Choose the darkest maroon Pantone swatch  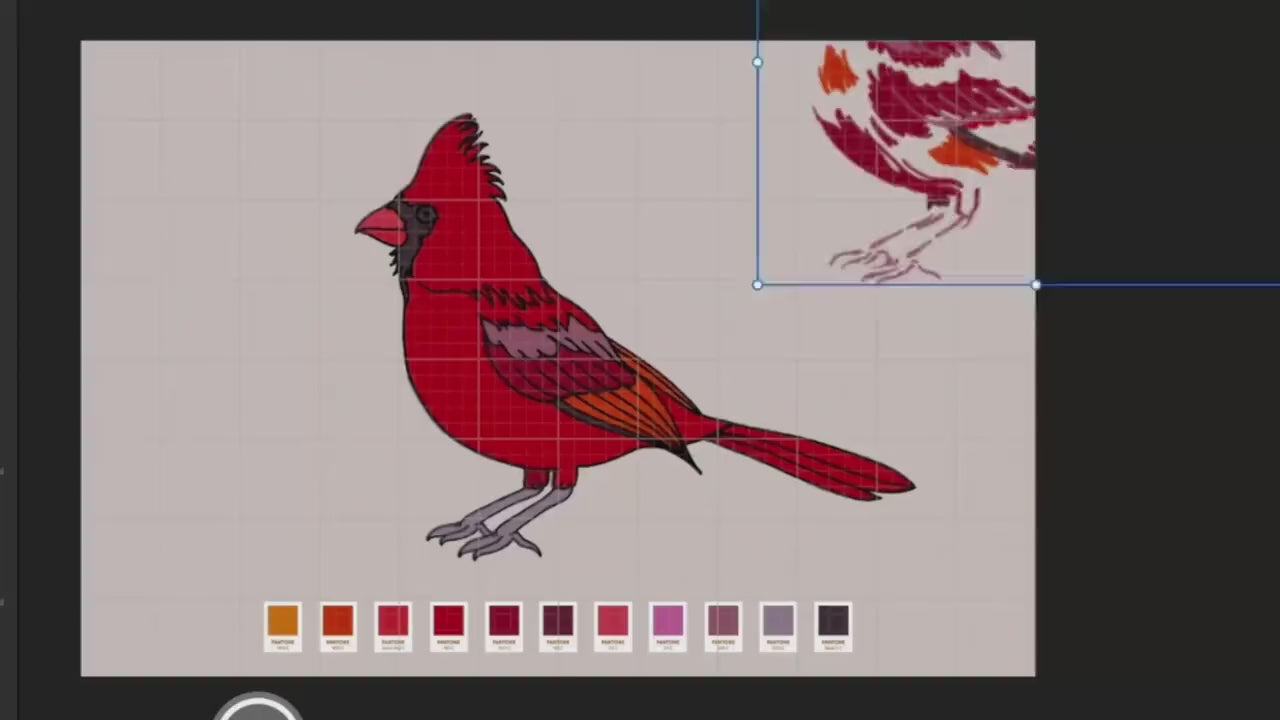point(558,621)
